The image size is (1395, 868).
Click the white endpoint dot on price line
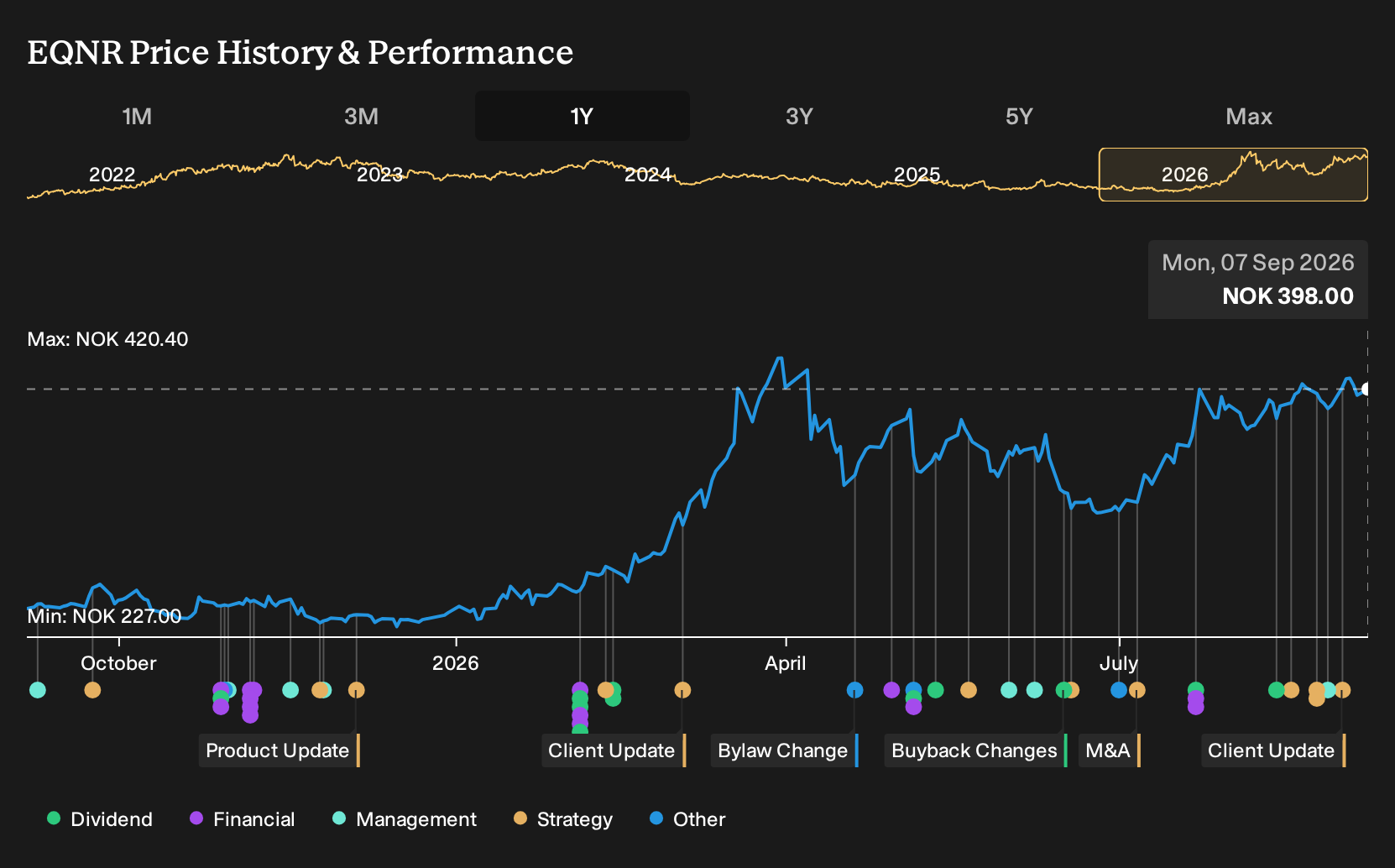1366,389
